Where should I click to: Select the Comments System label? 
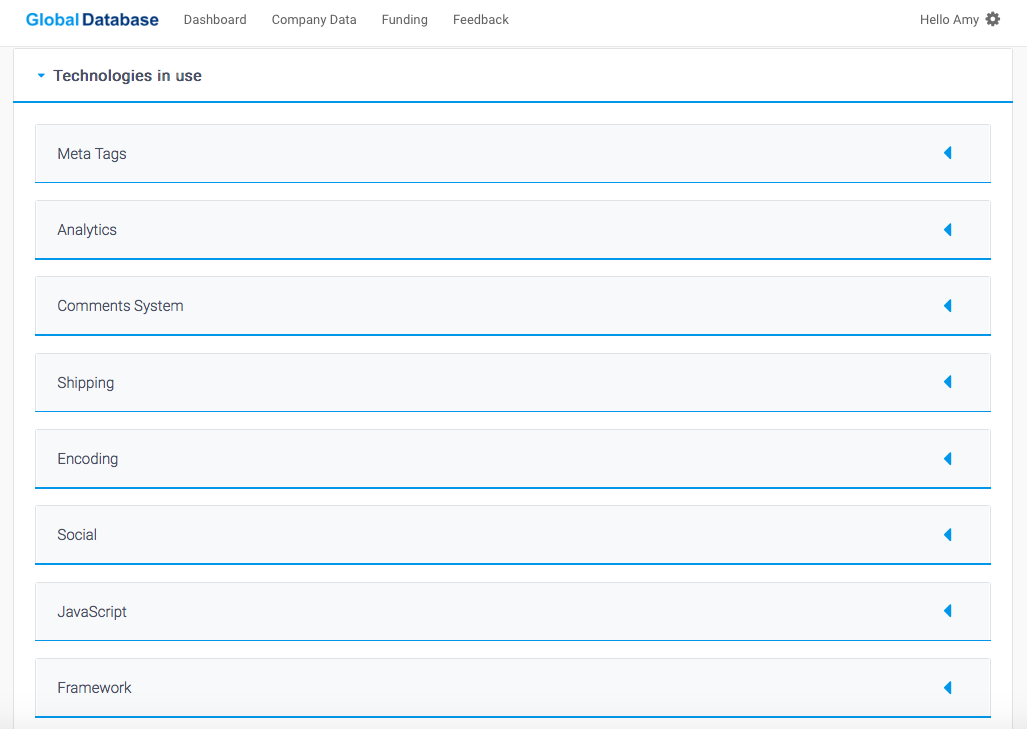pyautogui.click(x=120, y=306)
